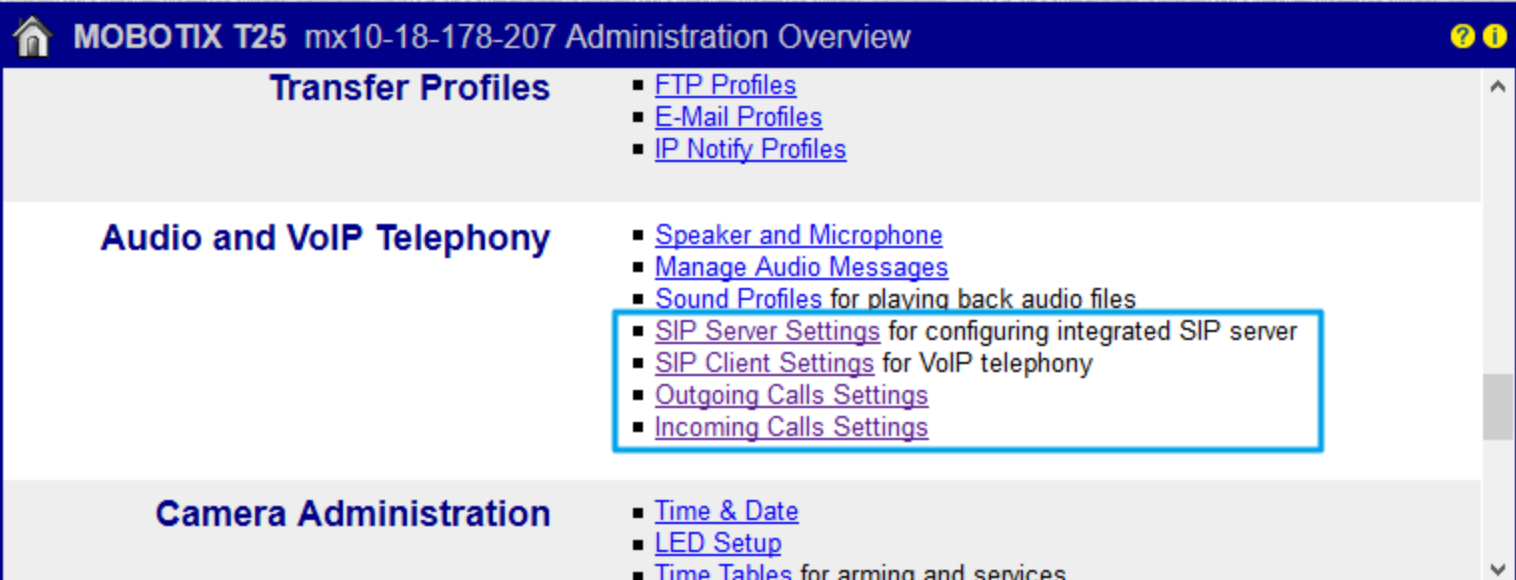Viewport: 1516px width, 580px height.
Task: Open Sound Profiles link
Action: 738,299
